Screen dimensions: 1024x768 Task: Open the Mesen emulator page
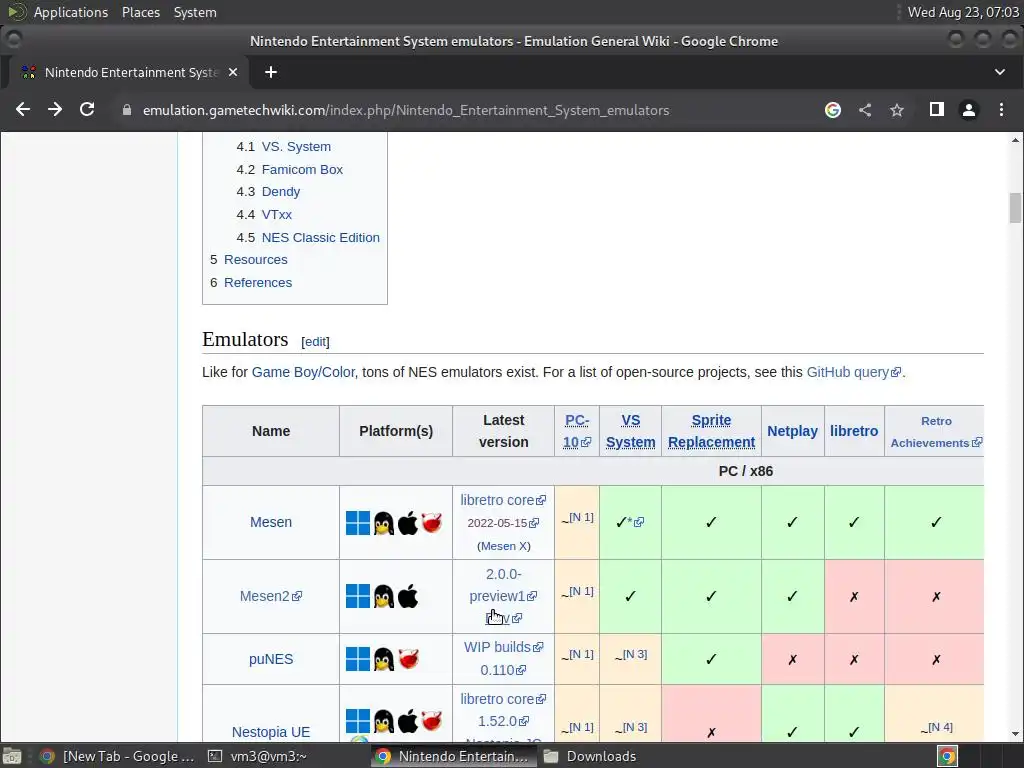click(270, 522)
